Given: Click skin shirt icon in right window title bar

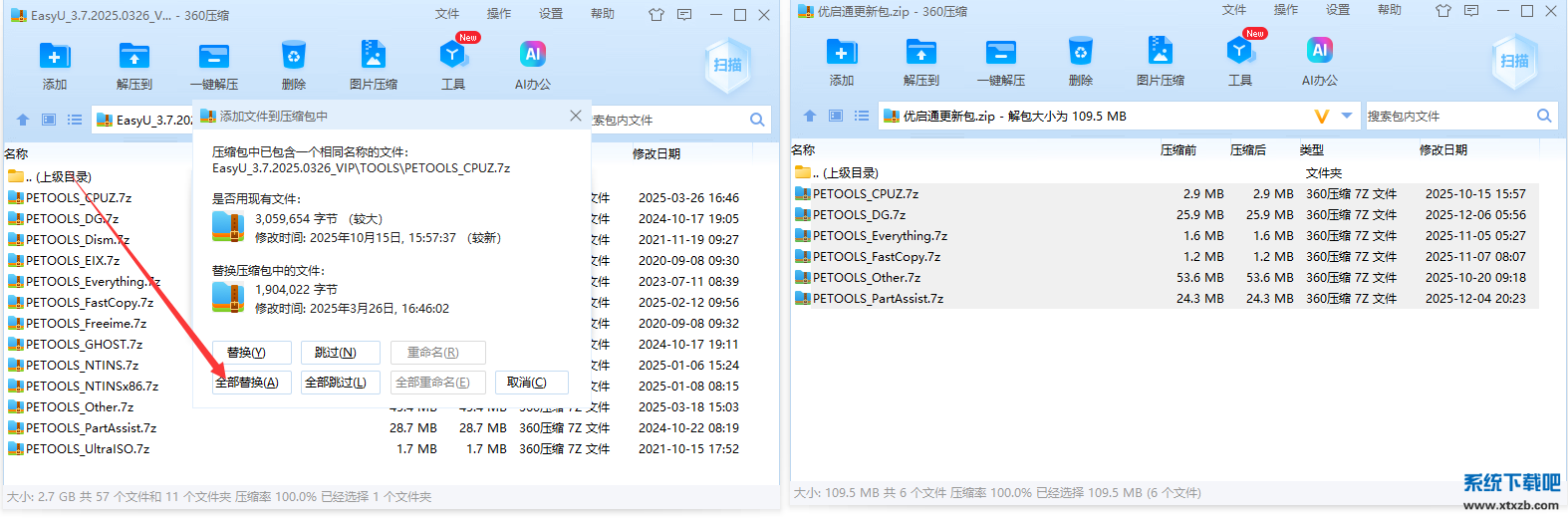Looking at the screenshot, I should (1442, 11).
